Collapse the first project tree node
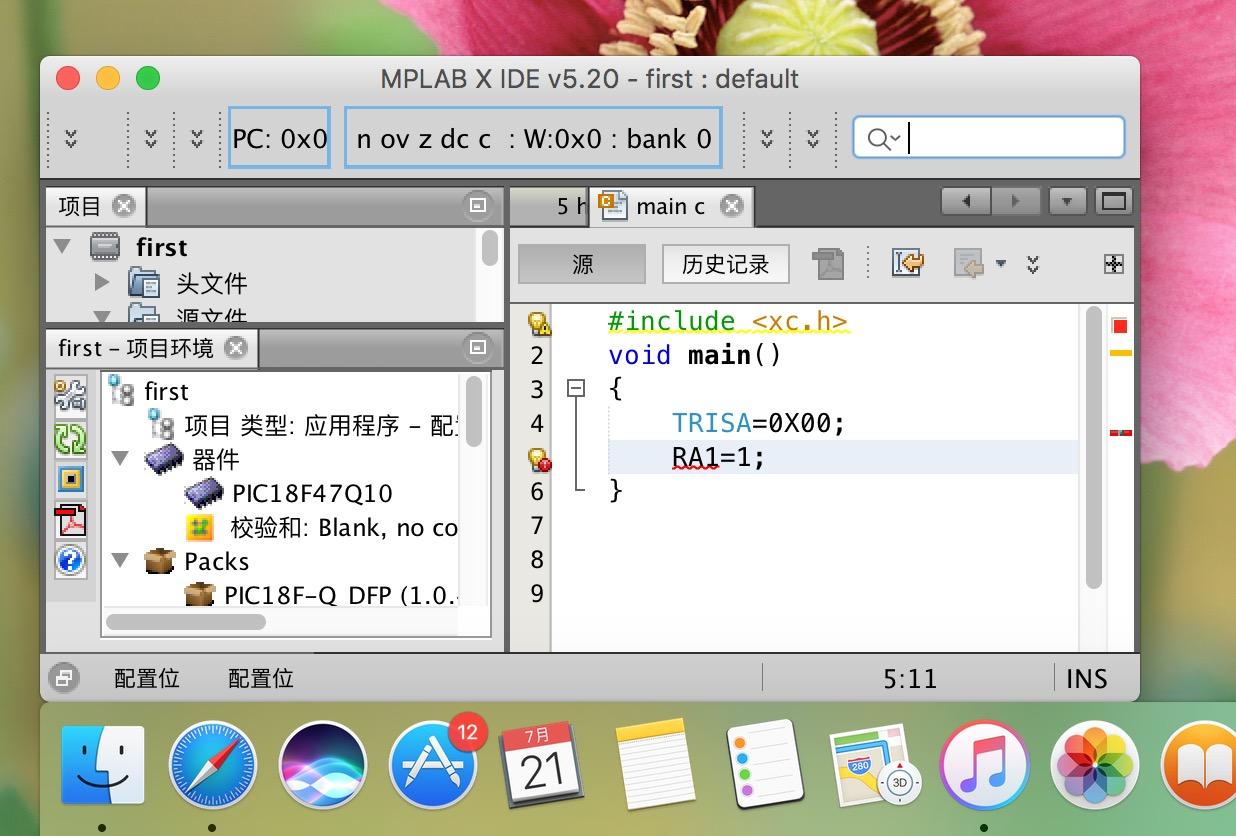 62,246
